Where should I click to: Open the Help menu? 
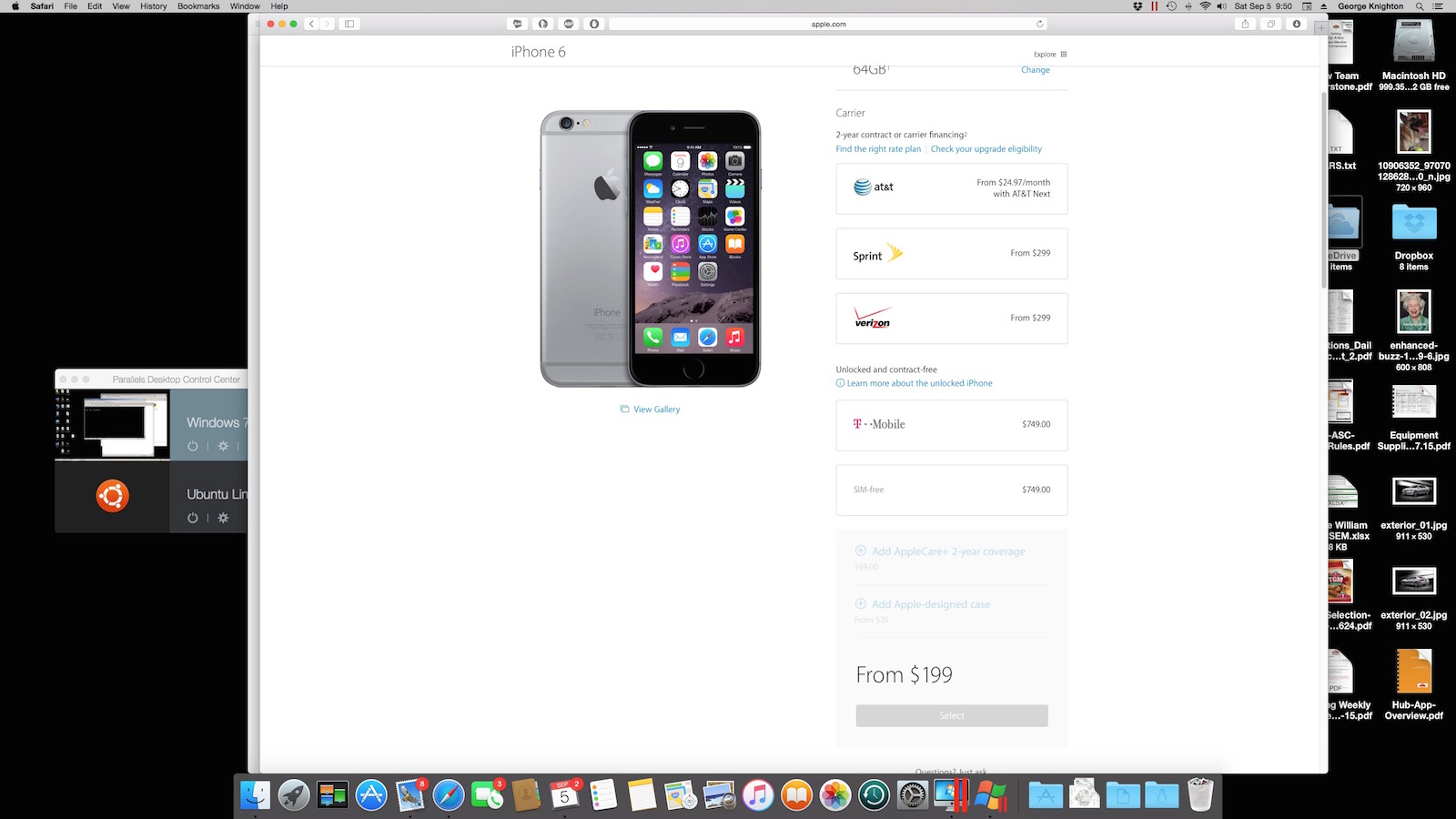(x=279, y=6)
